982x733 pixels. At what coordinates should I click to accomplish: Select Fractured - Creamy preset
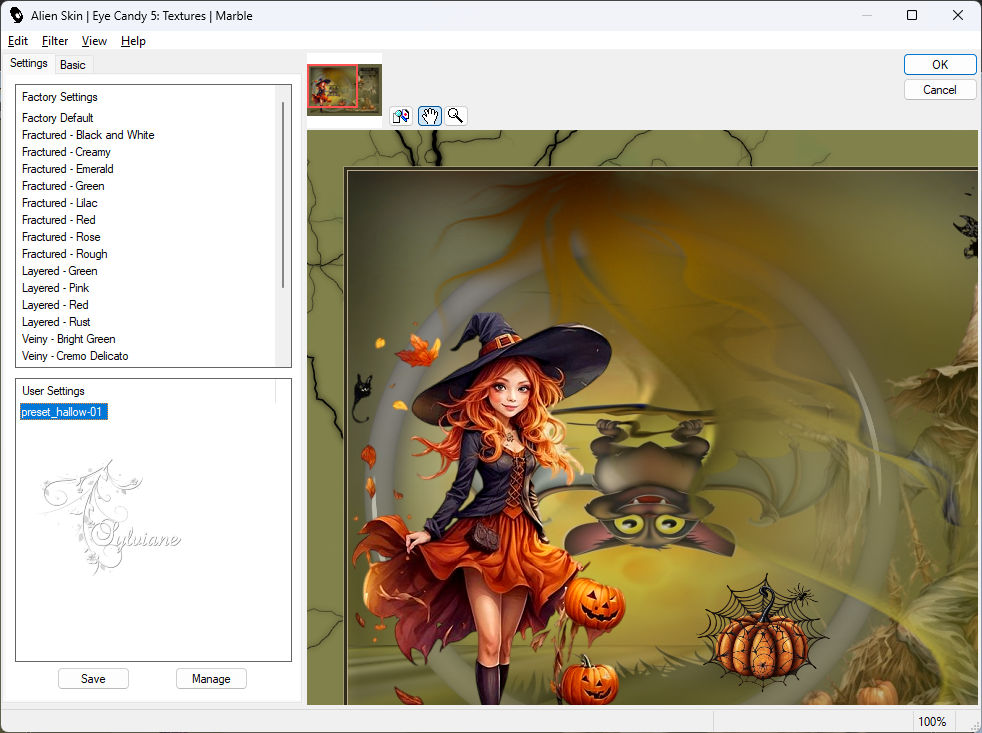pyautogui.click(x=66, y=152)
